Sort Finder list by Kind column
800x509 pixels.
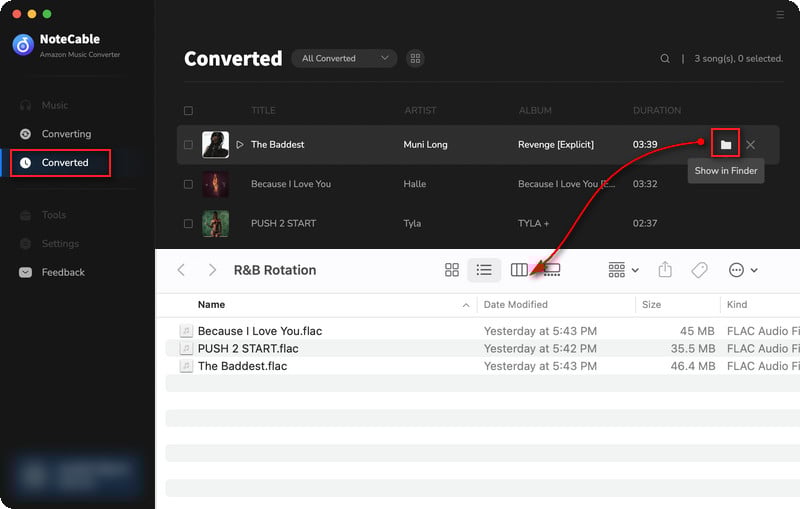pos(737,304)
